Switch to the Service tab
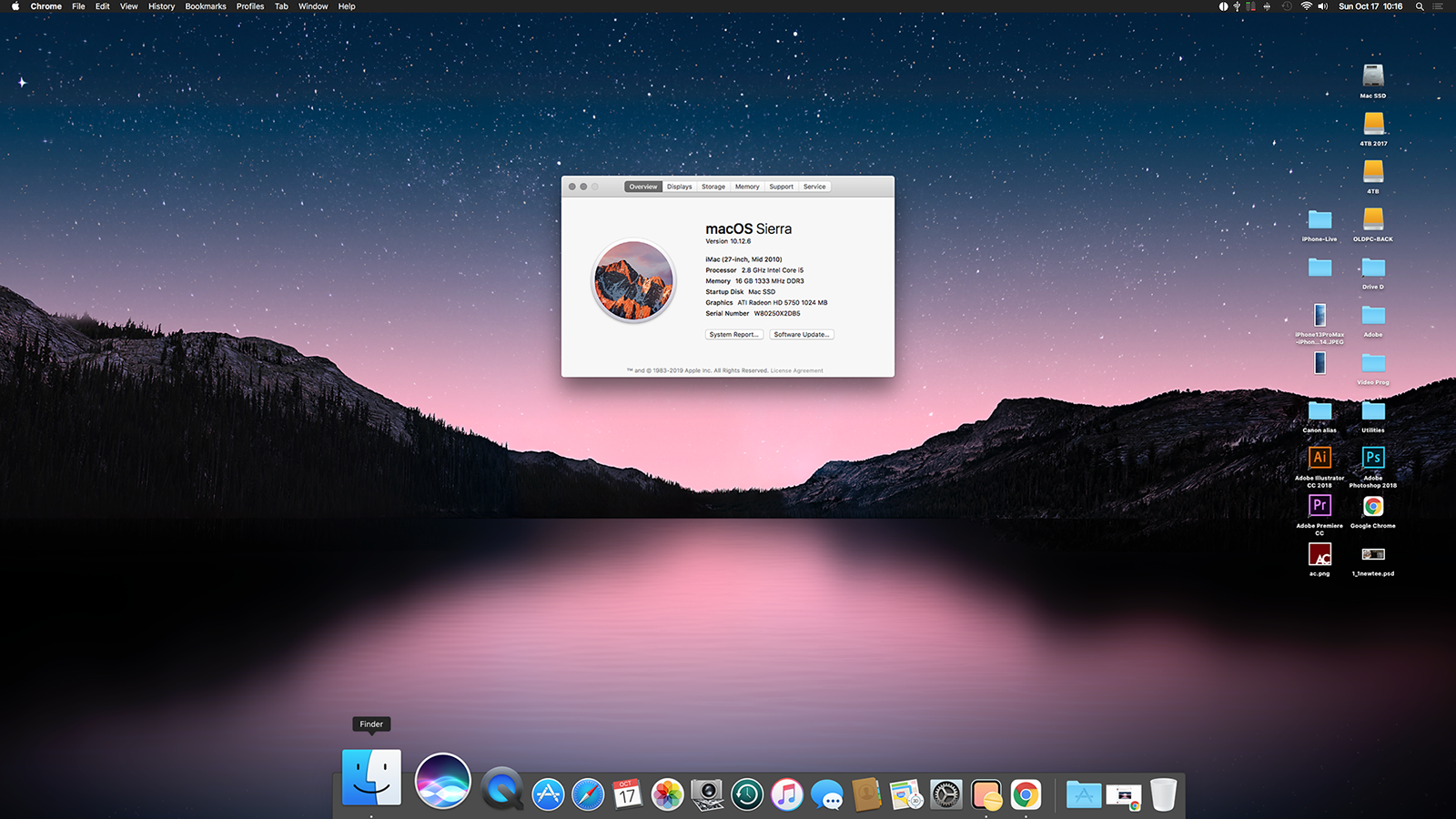Image resolution: width=1456 pixels, height=819 pixels. pos(814,187)
